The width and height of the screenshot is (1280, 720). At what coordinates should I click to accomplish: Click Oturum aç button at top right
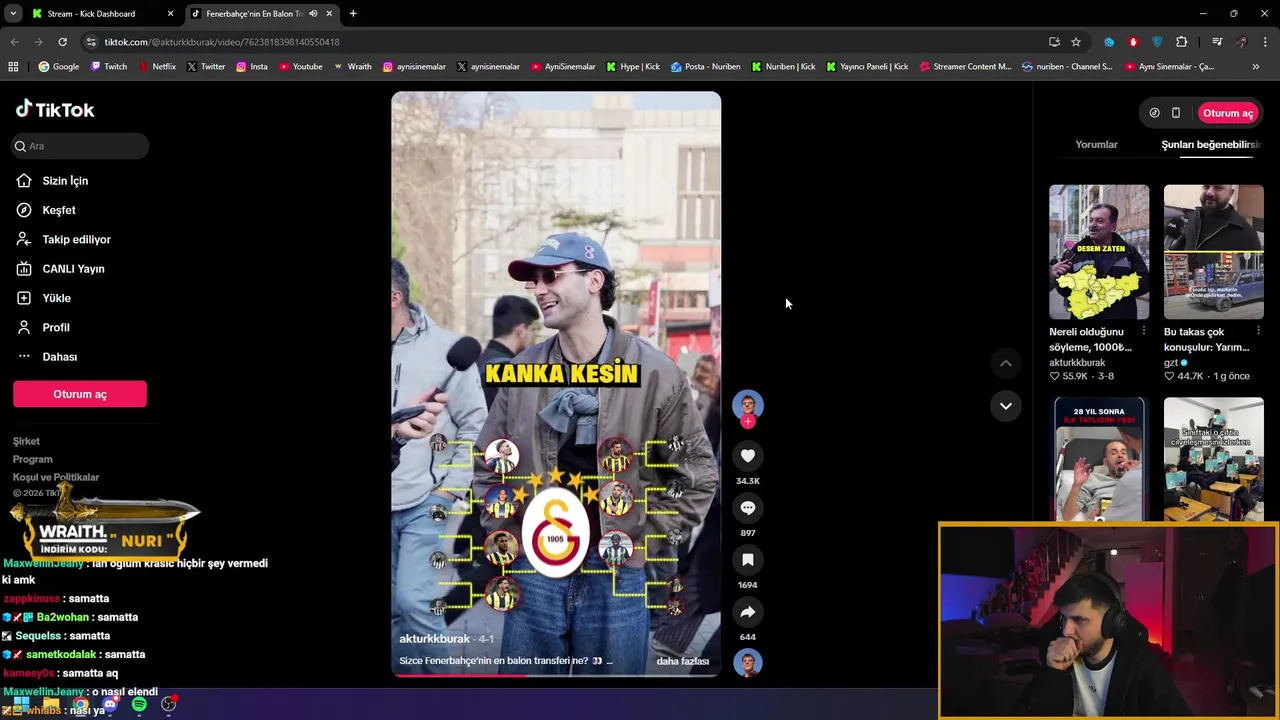[x=1227, y=113]
